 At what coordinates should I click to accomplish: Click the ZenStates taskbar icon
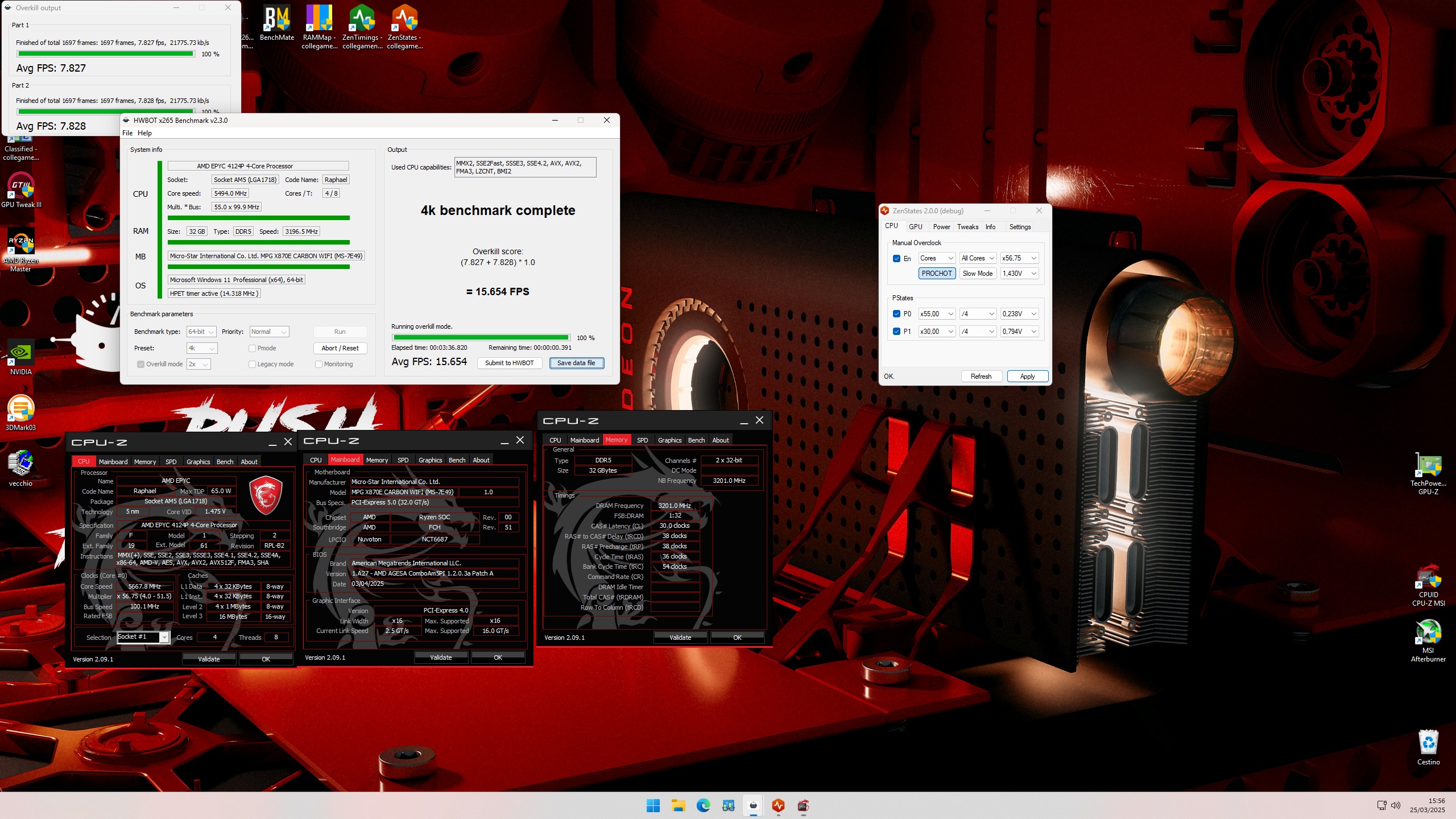(x=778, y=805)
